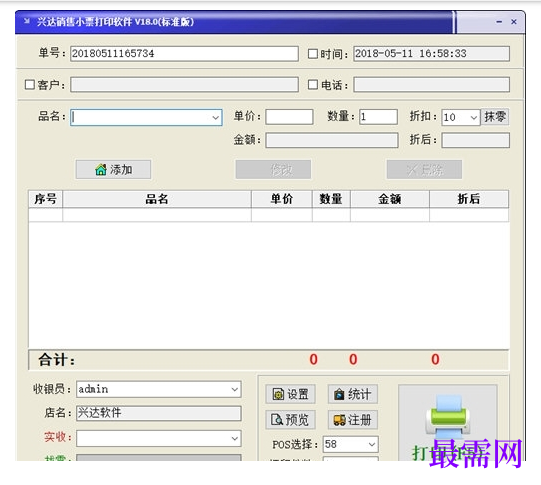Click the green printer icon to print
Screen dimensions: 541x485
[x=448, y=416]
